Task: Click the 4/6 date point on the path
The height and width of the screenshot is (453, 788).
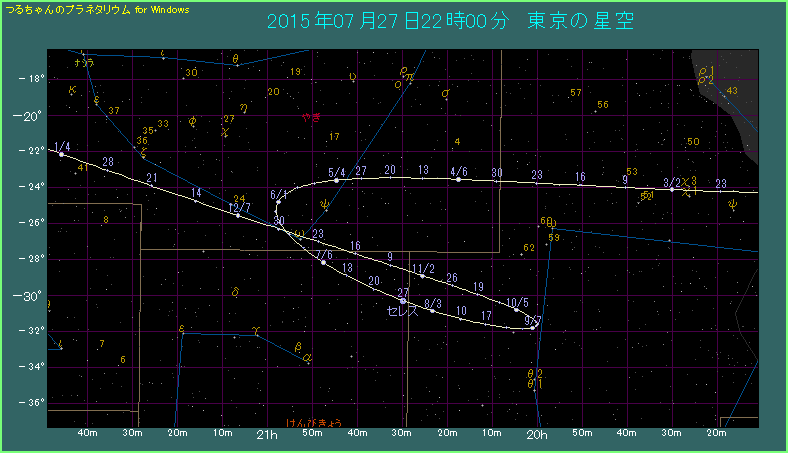Action: click(x=459, y=180)
